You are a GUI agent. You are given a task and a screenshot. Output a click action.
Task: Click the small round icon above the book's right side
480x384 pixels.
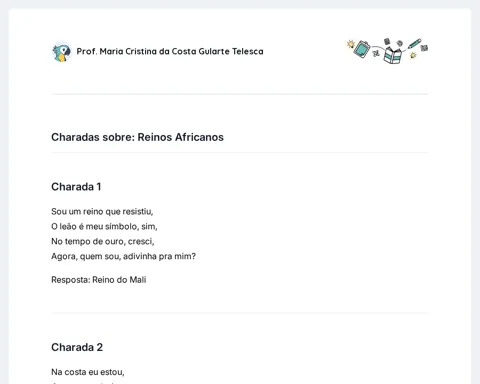tap(400, 43)
